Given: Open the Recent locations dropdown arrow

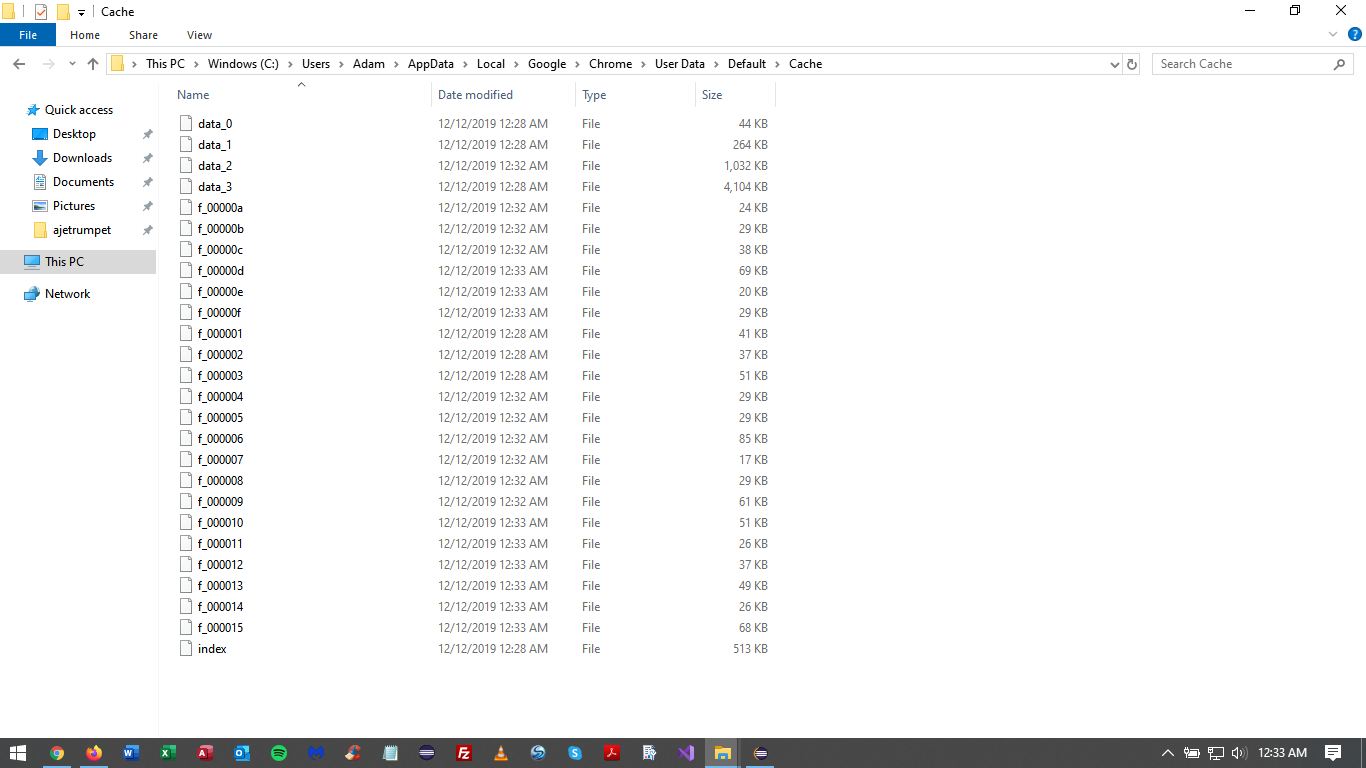Looking at the screenshot, I should [72, 64].
